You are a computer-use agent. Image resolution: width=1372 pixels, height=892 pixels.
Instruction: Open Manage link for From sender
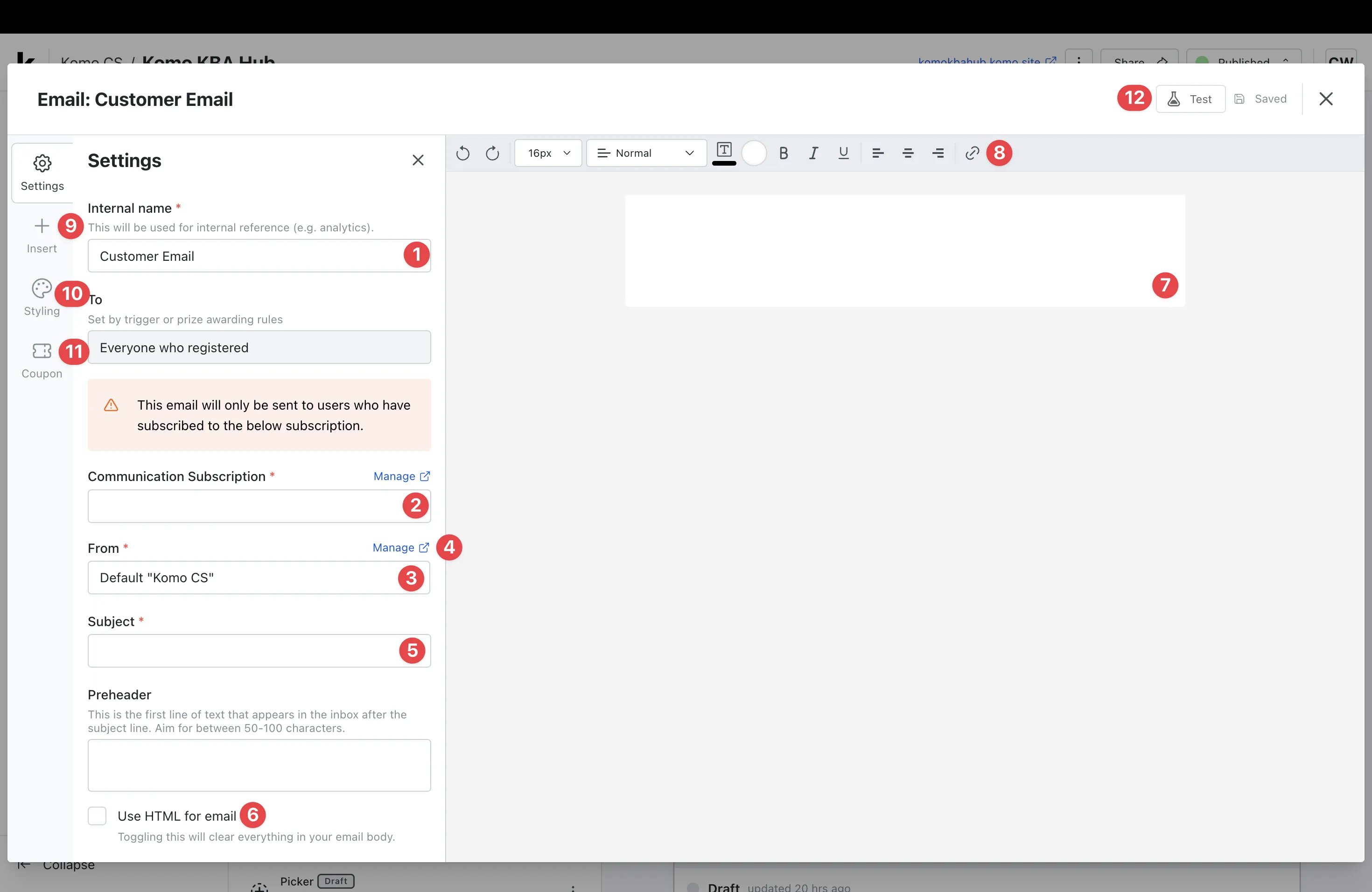coord(401,548)
